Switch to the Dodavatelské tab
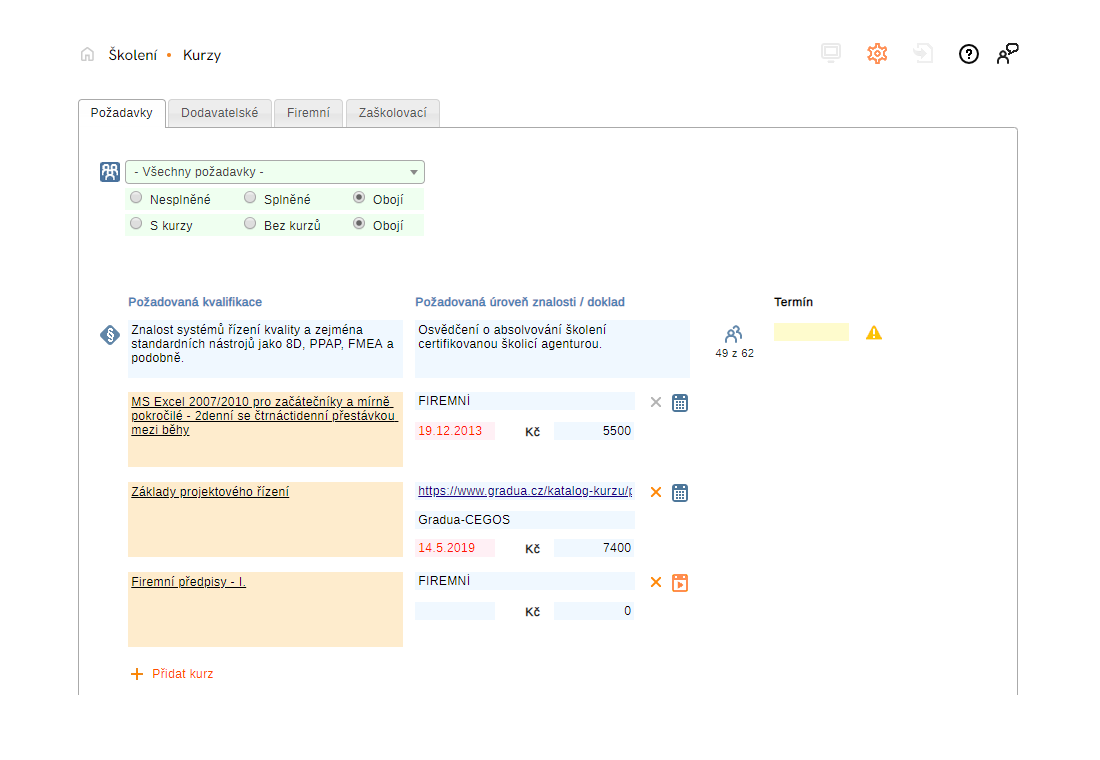1100x760 pixels. [x=219, y=113]
